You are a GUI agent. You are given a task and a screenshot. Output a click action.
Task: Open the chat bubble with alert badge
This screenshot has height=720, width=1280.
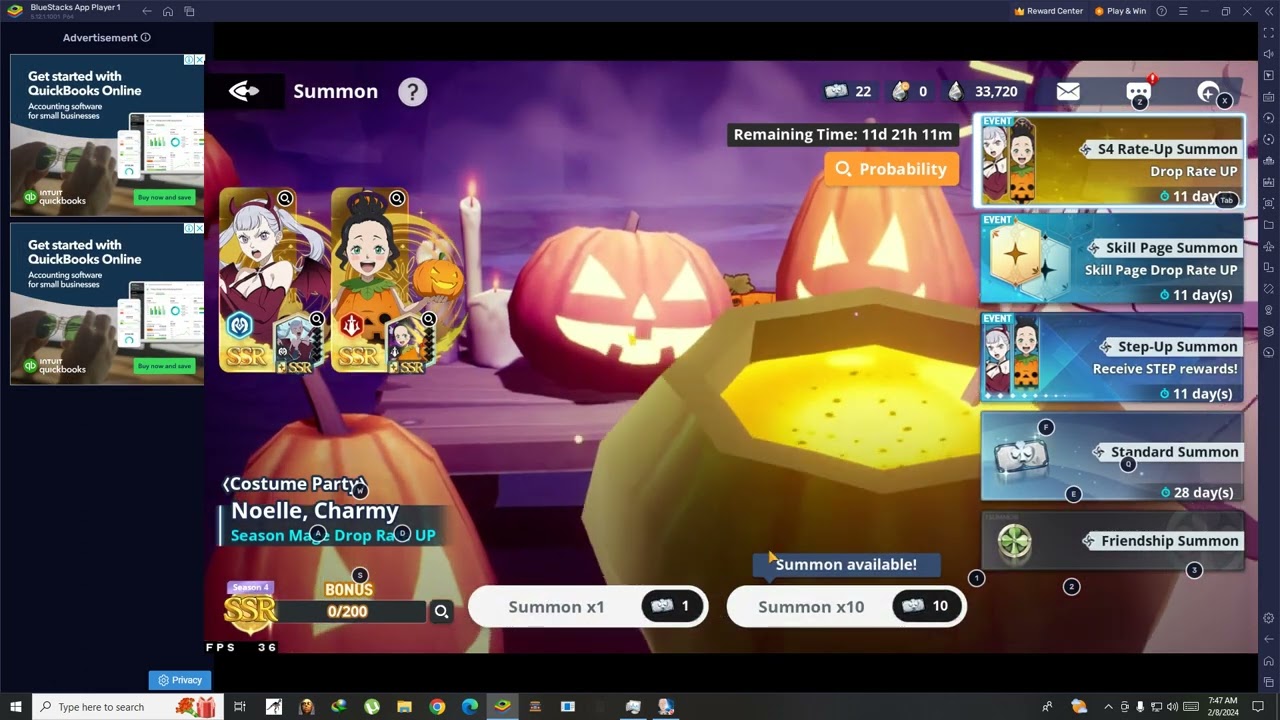coord(1139,92)
